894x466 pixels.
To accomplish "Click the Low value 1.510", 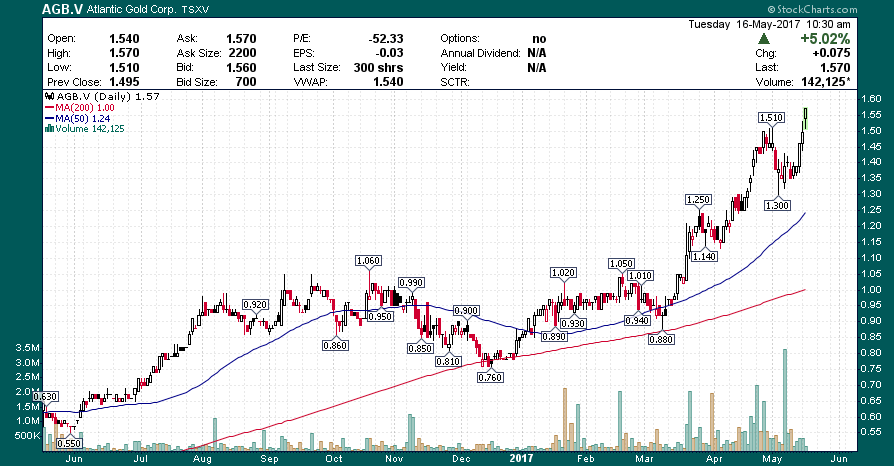I will 124,67.
